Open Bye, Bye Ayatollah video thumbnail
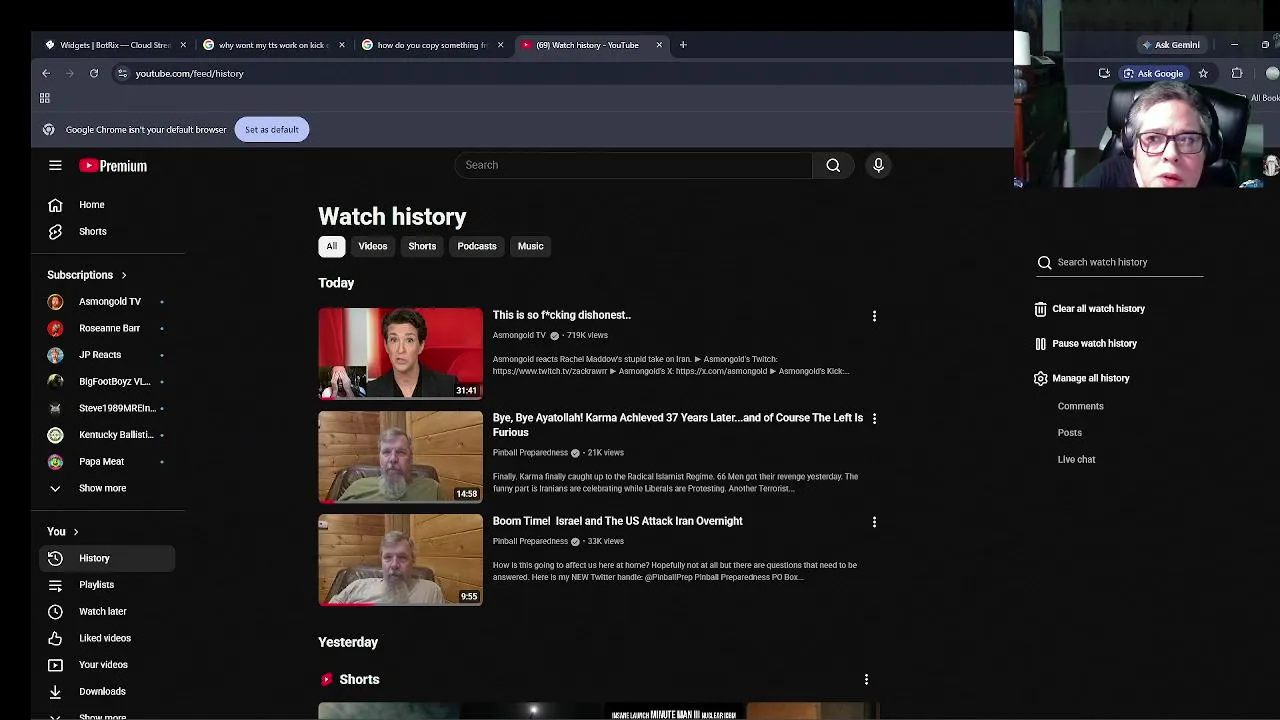The height and width of the screenshot is (720, 1280). coord(400,457)
